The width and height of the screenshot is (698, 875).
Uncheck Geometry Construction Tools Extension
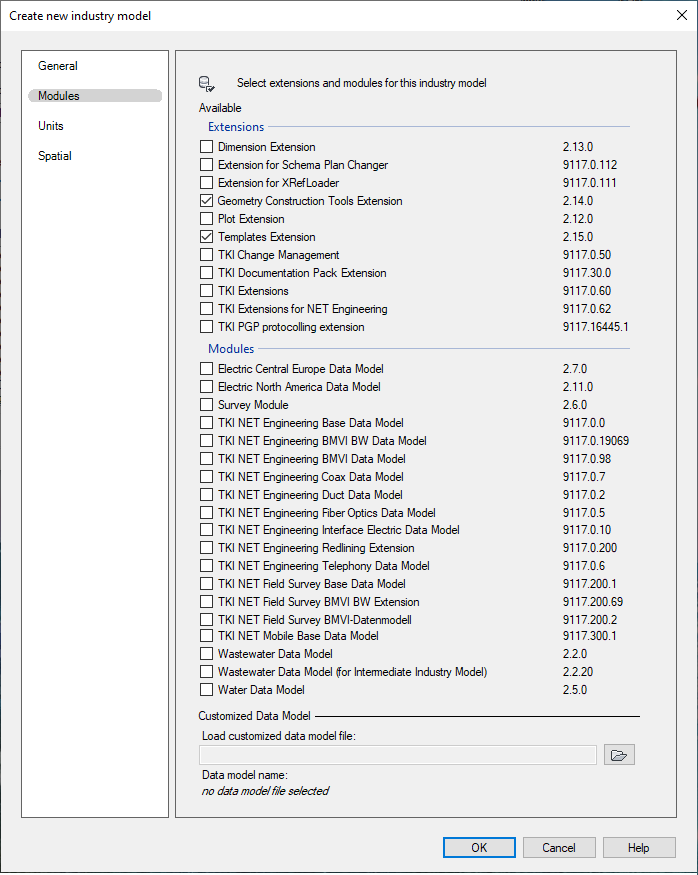pos(206,200)
